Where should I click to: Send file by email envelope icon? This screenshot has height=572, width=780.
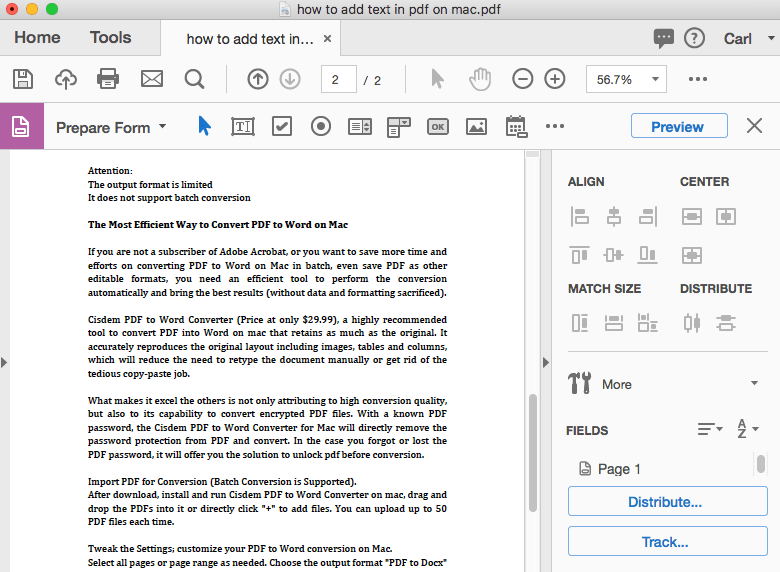point(152,79)
